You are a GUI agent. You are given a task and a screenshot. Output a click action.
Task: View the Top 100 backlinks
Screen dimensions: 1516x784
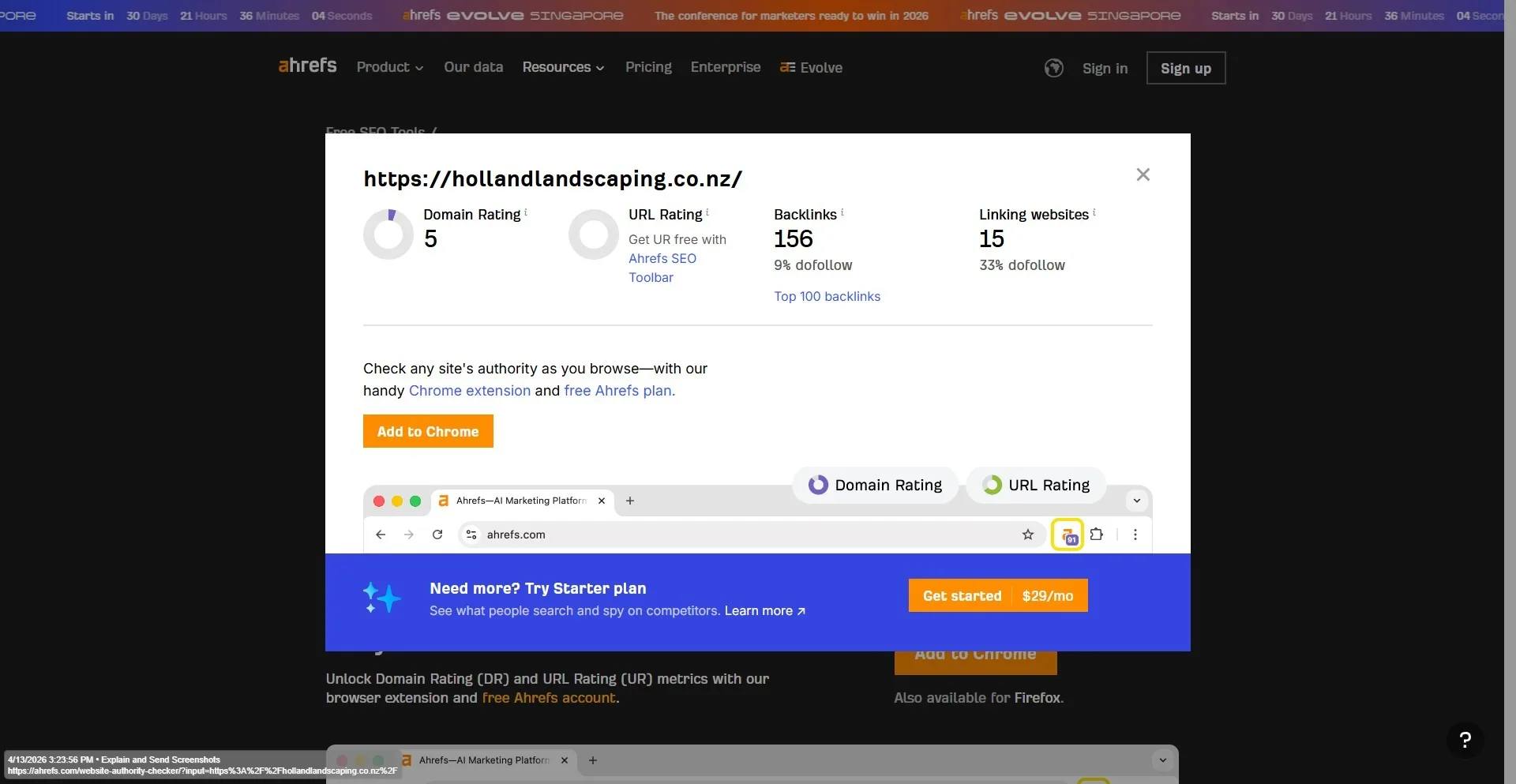click(x=827, y=296)
